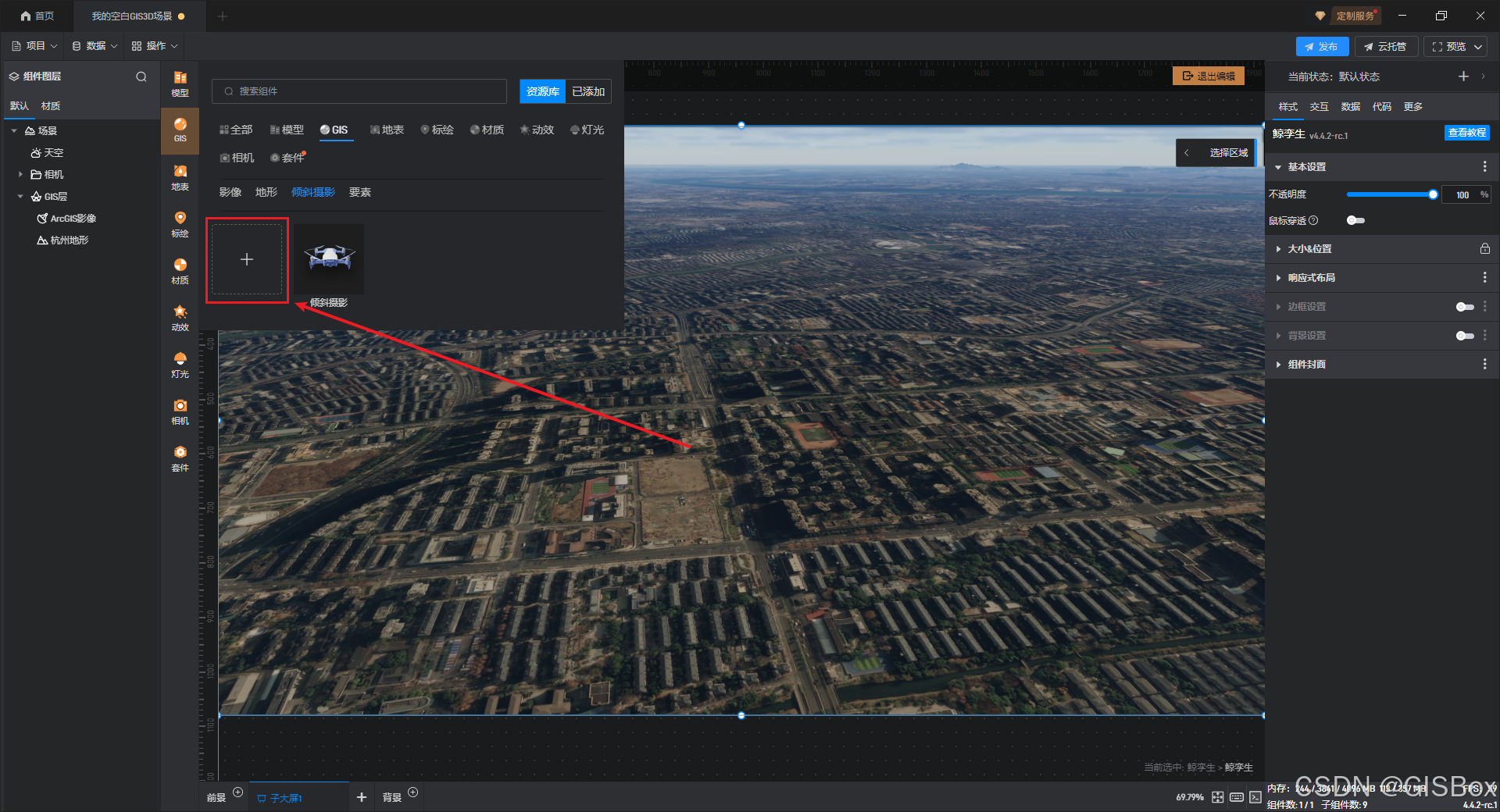Click the help icon next to 鼠标穿透
The image size is (1500, 812).
click(x=1313, y=220)
